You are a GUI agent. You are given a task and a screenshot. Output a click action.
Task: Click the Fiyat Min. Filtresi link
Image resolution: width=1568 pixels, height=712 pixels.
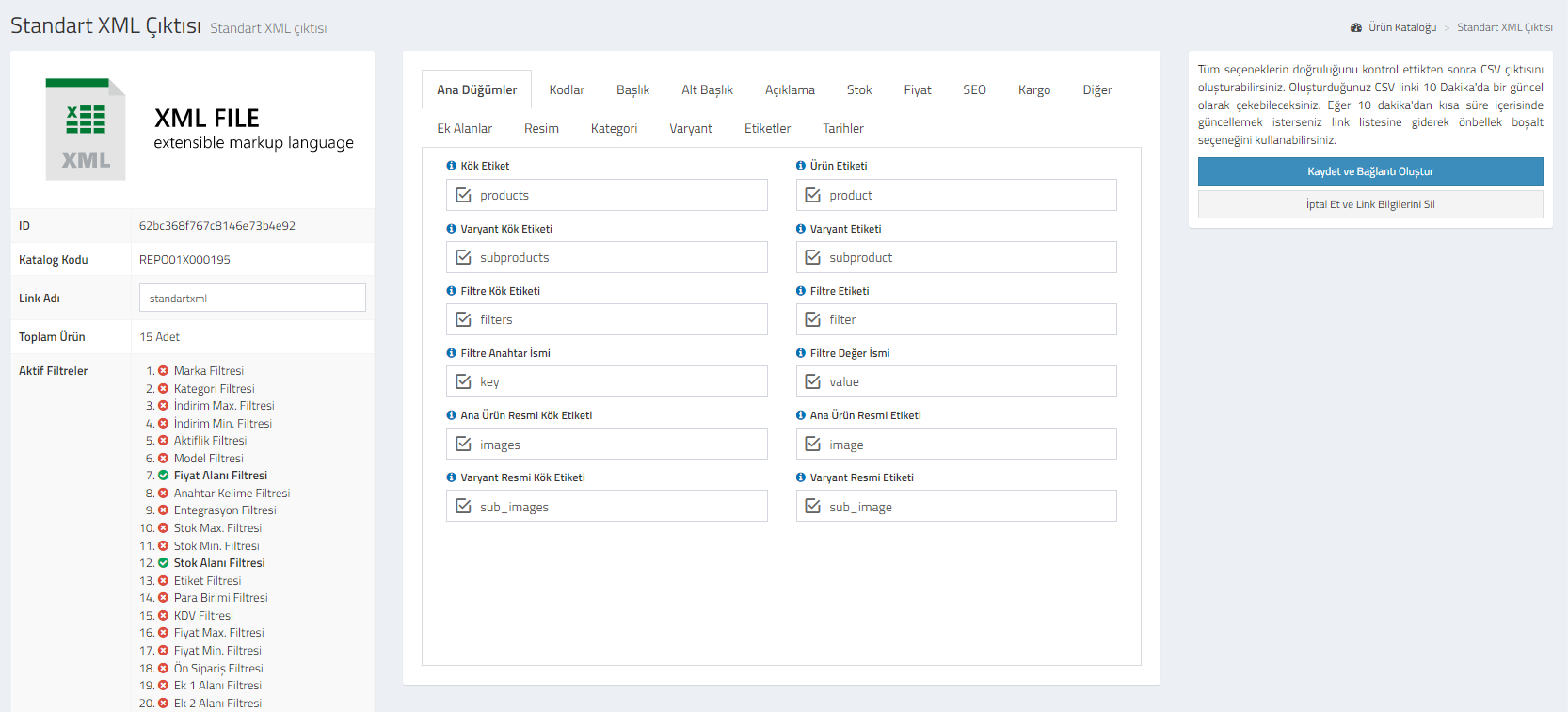217,651
